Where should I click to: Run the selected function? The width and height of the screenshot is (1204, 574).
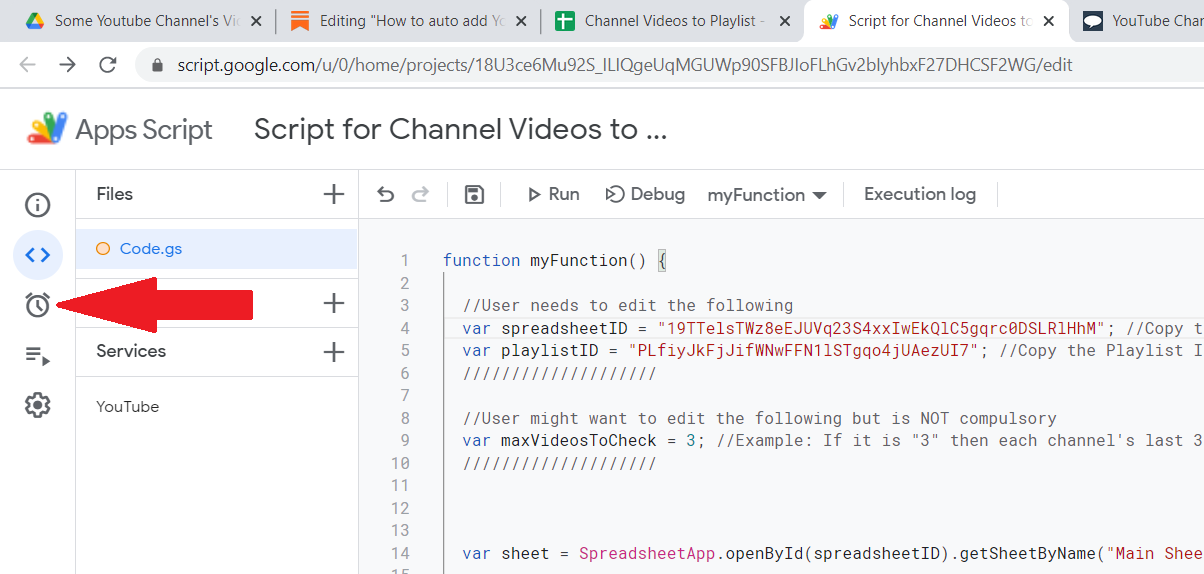pos(554,194)
